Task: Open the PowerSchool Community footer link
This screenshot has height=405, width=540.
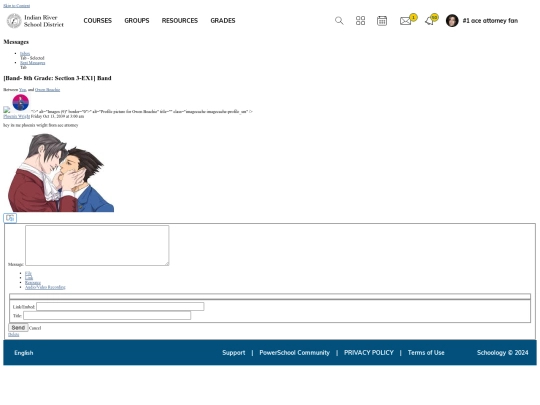Action: coord(294,353)
